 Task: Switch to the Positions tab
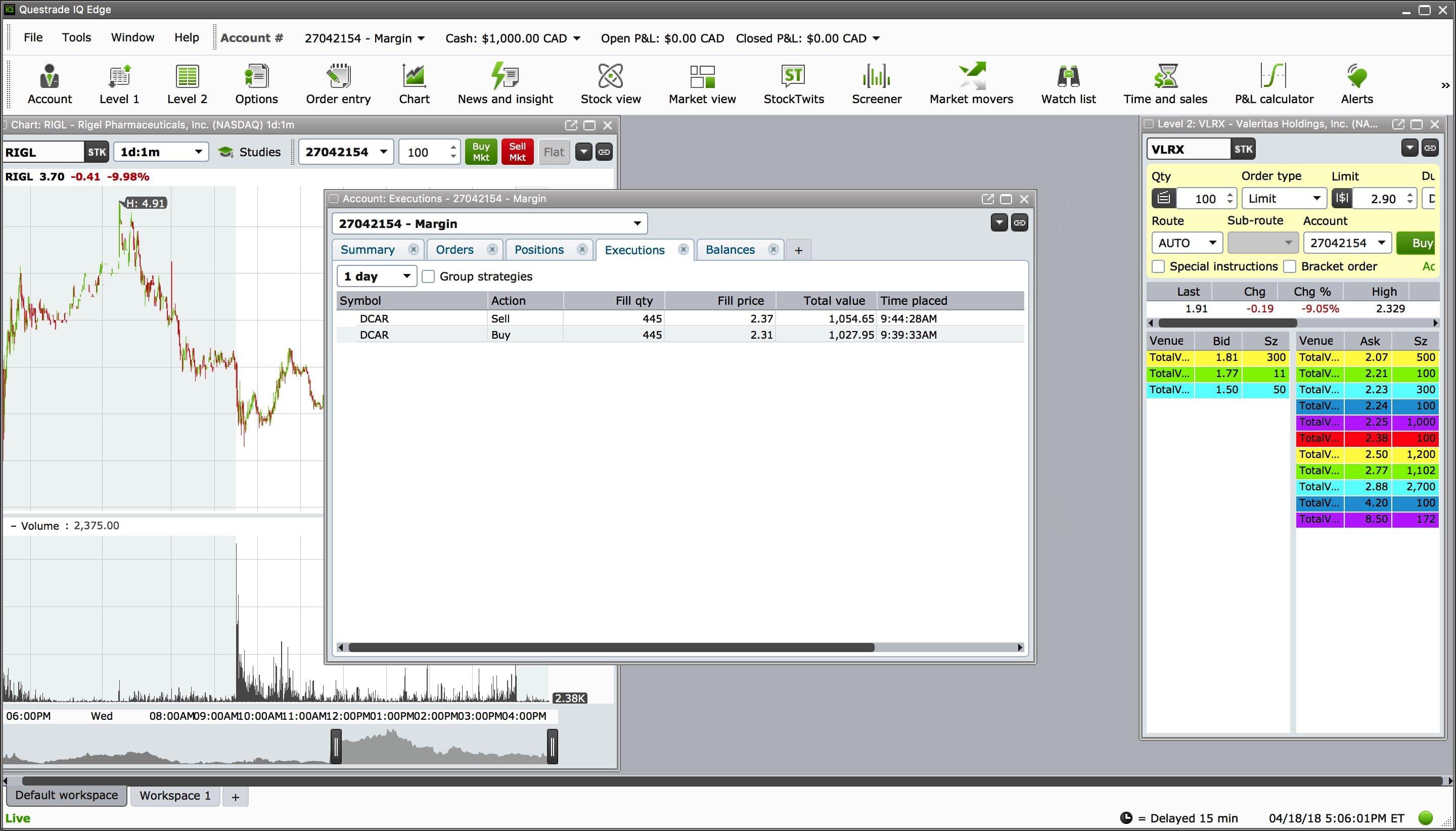pyautogui.click(x=539, y=250)
